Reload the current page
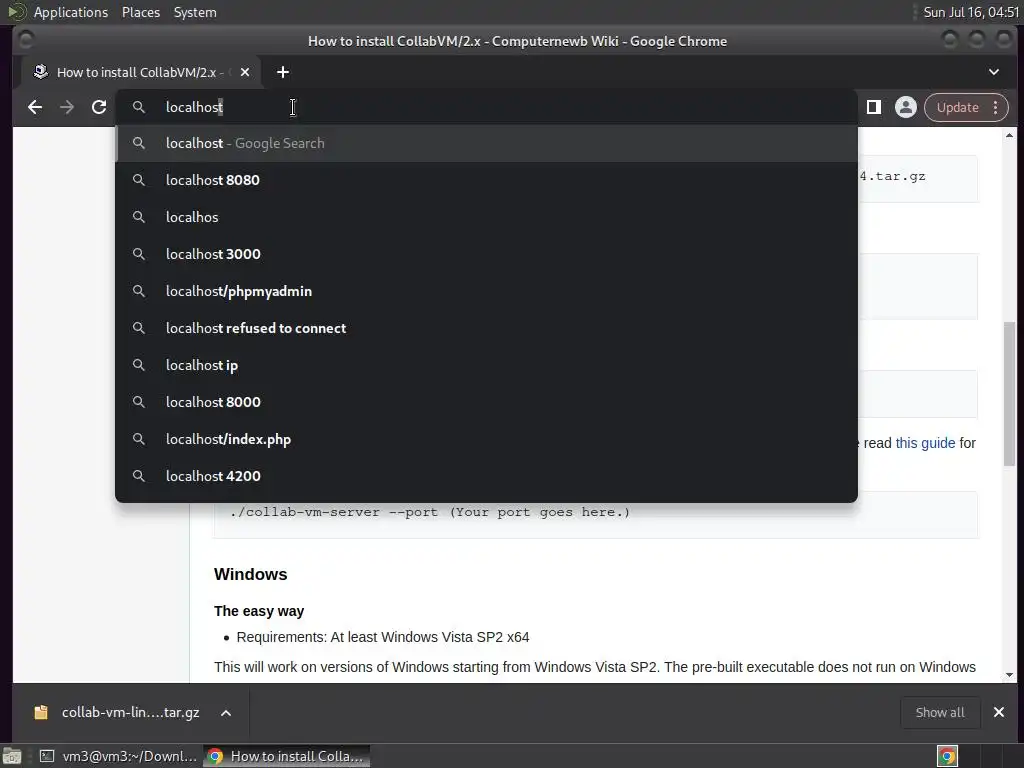This screenshot has height=768, width=1024. pyautogui.click(x=99, y=107)
